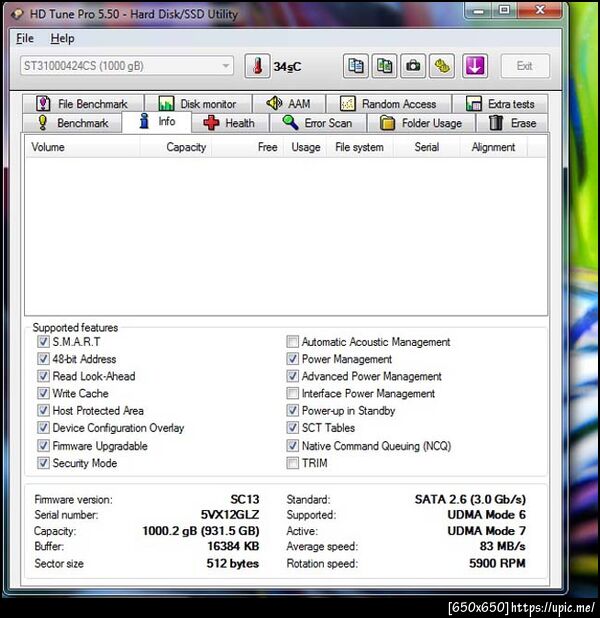Click the purple down-arrow icon
600x618 pixels.
475,66
